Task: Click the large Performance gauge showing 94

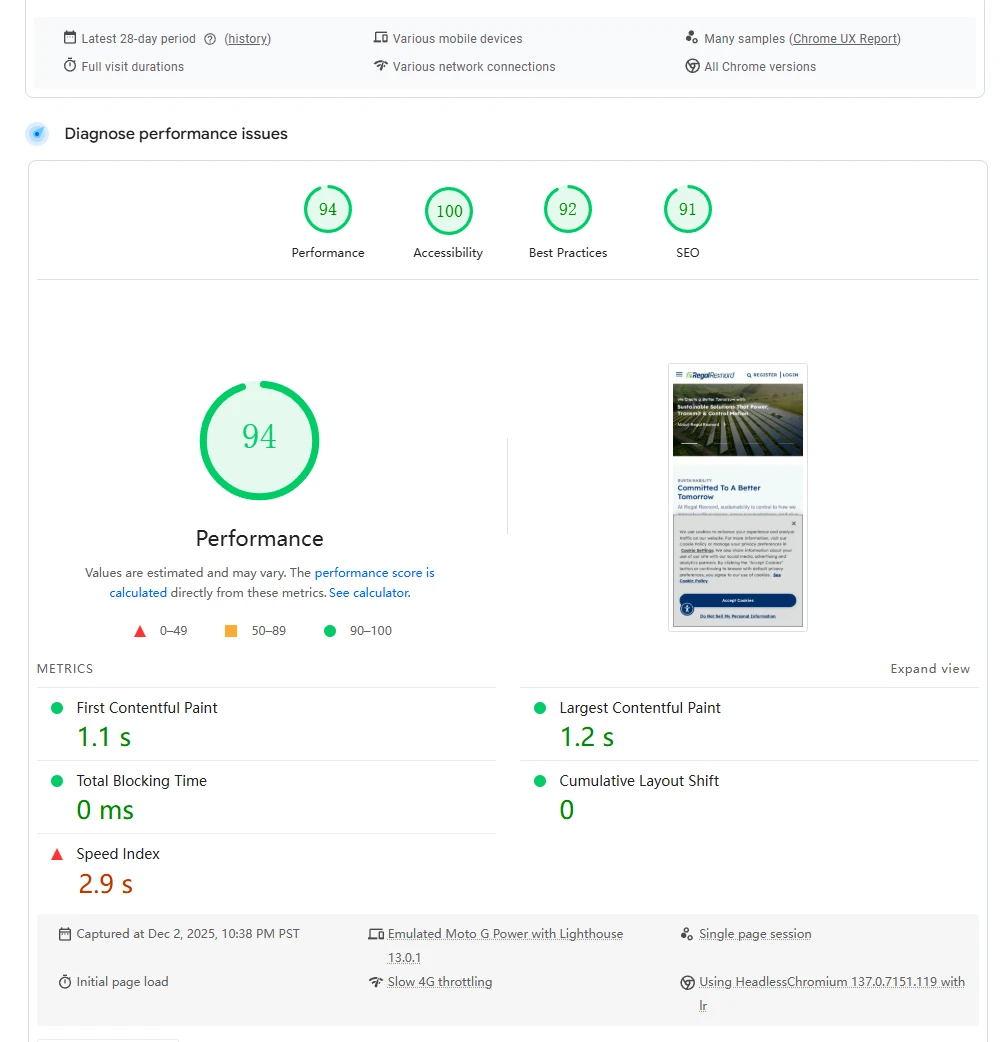Action: (x=259, y=440)
